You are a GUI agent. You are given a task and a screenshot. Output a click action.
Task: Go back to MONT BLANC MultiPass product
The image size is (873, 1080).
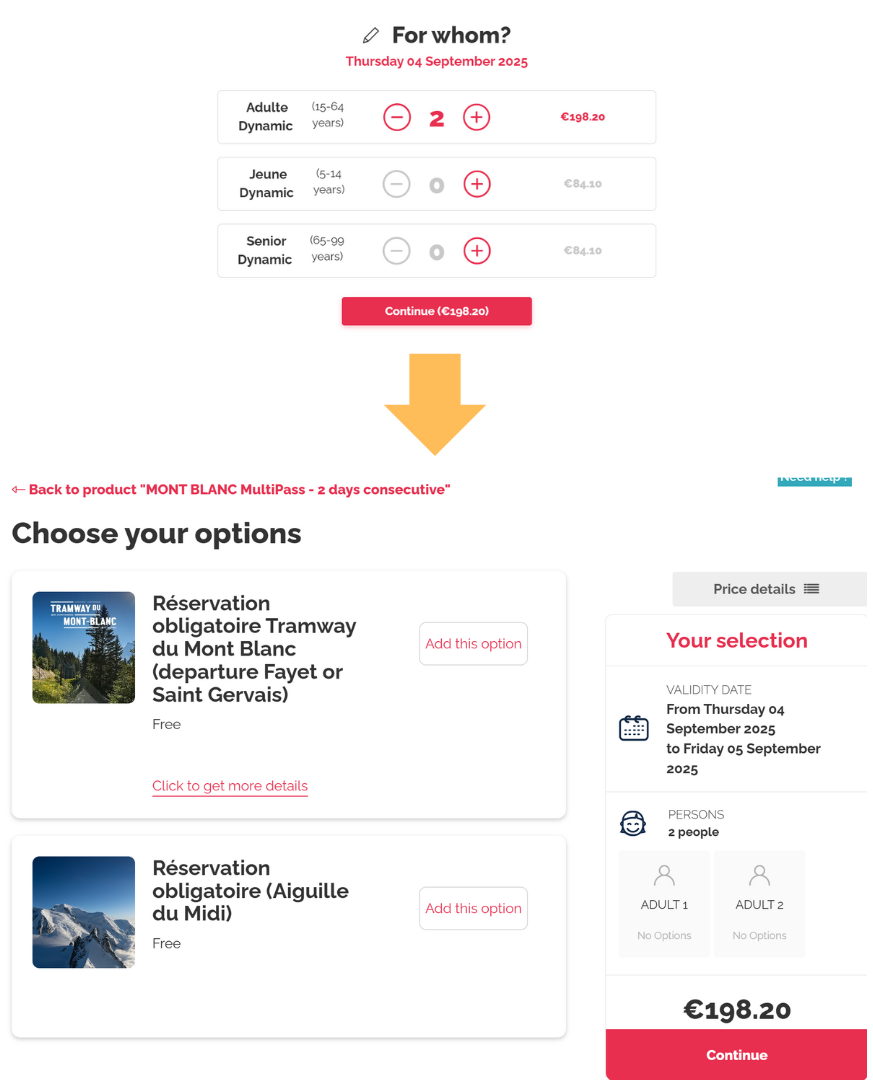231,490
